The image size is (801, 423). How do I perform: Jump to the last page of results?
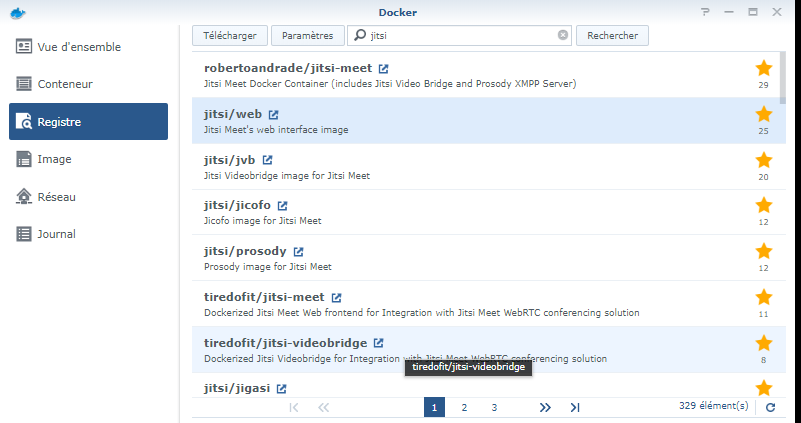pyautogui.click(x=575, y=407)
